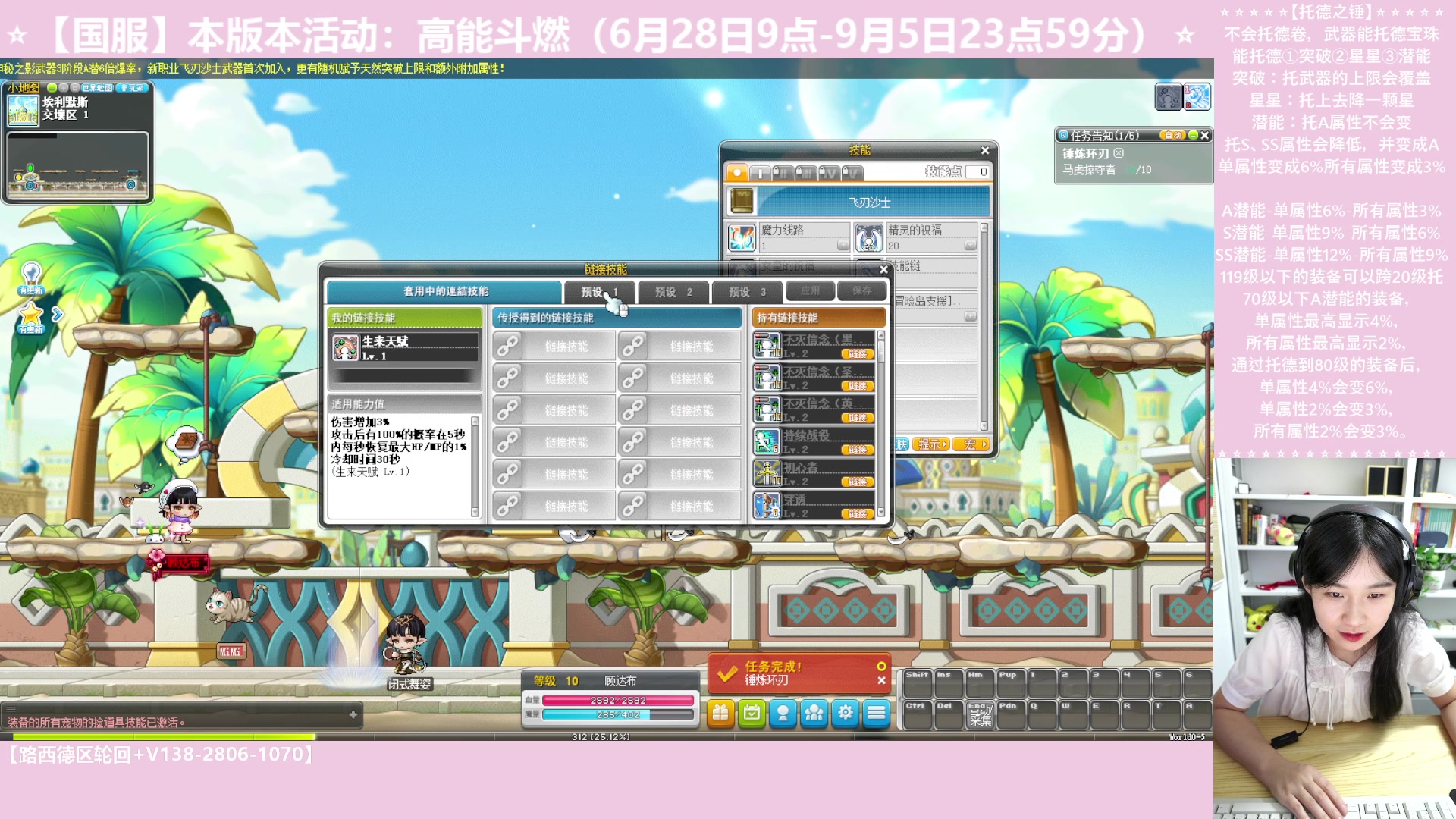The image size is (1456, 819).
Task: Click the star update notification icon
Action: [x=31, y=317]
